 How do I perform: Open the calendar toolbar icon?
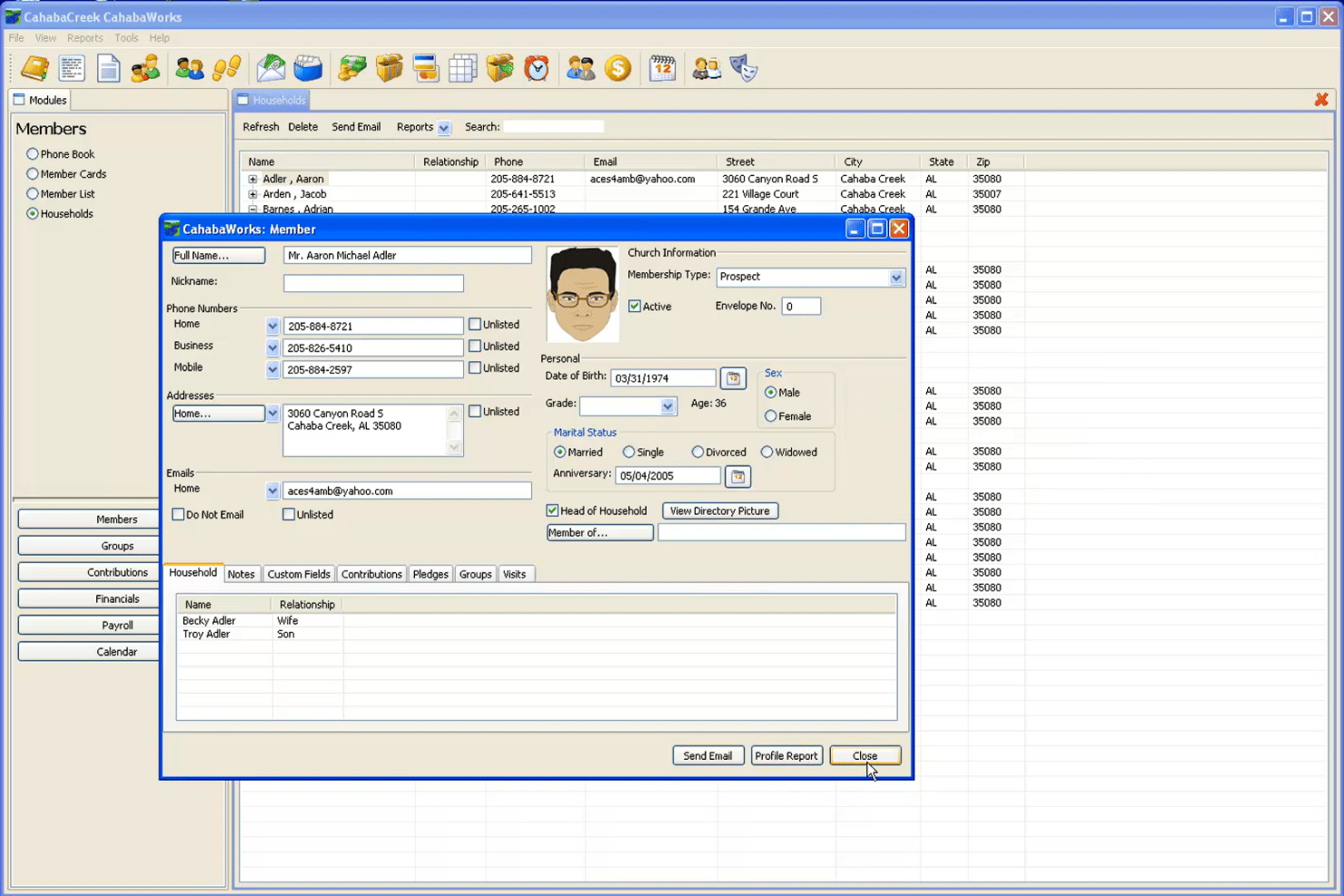(663, 68)
